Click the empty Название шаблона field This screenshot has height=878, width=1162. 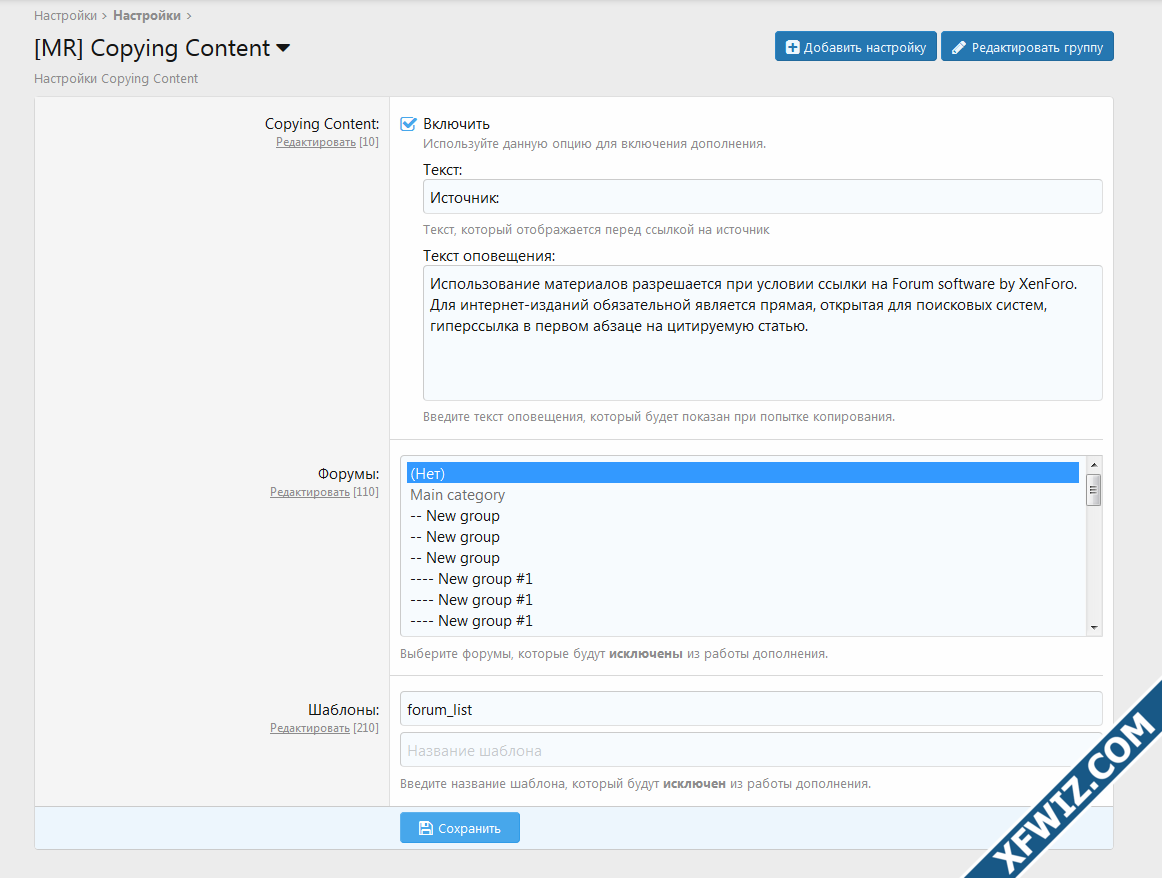(751, 750)
